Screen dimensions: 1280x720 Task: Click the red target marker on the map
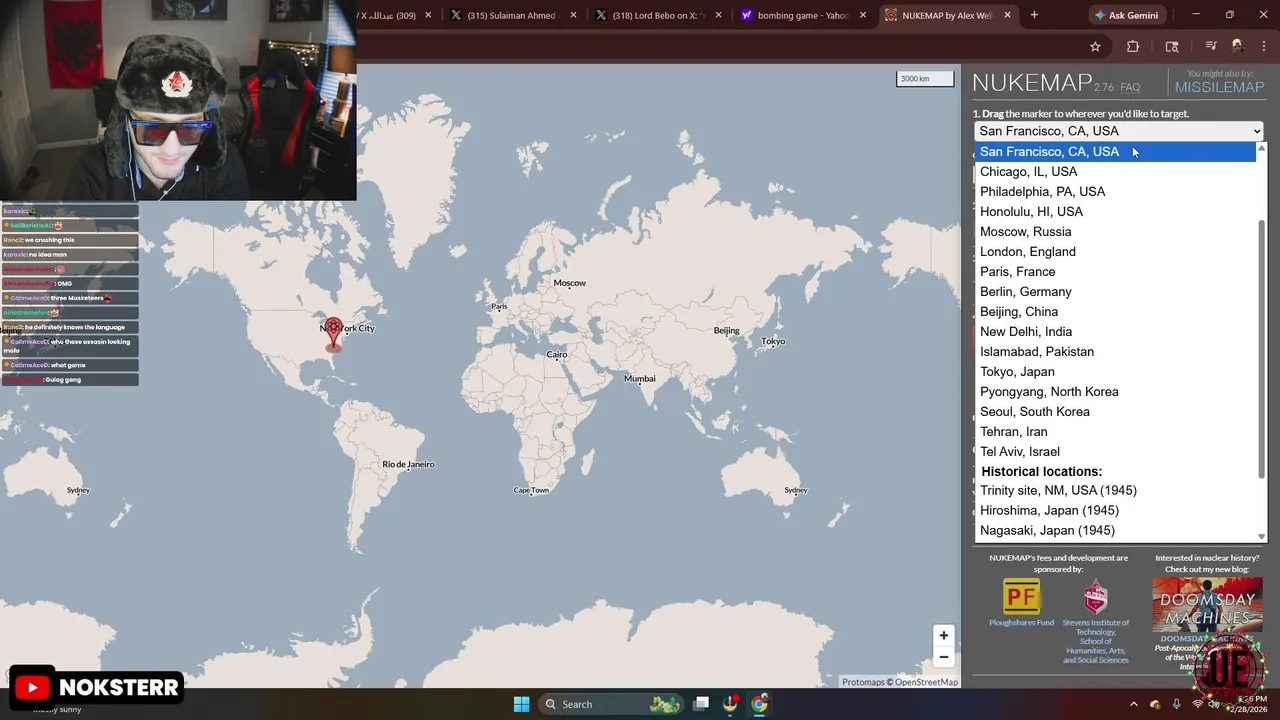point(334,334)
